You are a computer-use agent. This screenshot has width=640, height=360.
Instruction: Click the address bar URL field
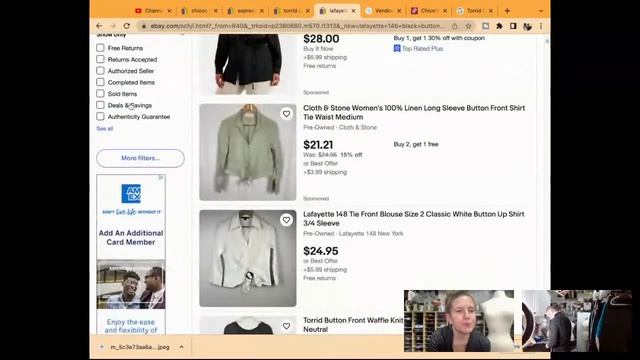pos(297,26)
